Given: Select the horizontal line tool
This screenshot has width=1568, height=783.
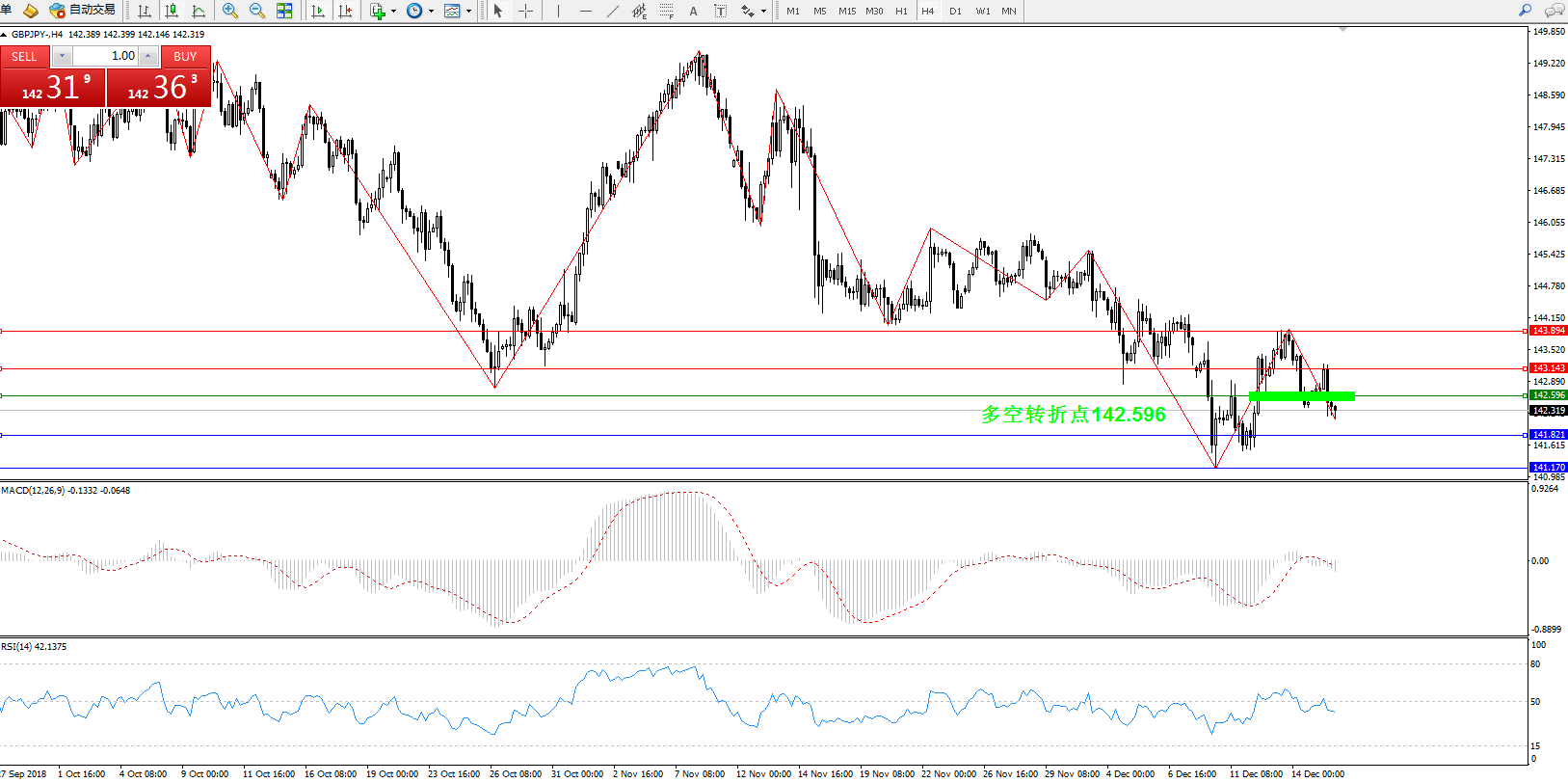Looking at the screenshot, I should [585, 11].
